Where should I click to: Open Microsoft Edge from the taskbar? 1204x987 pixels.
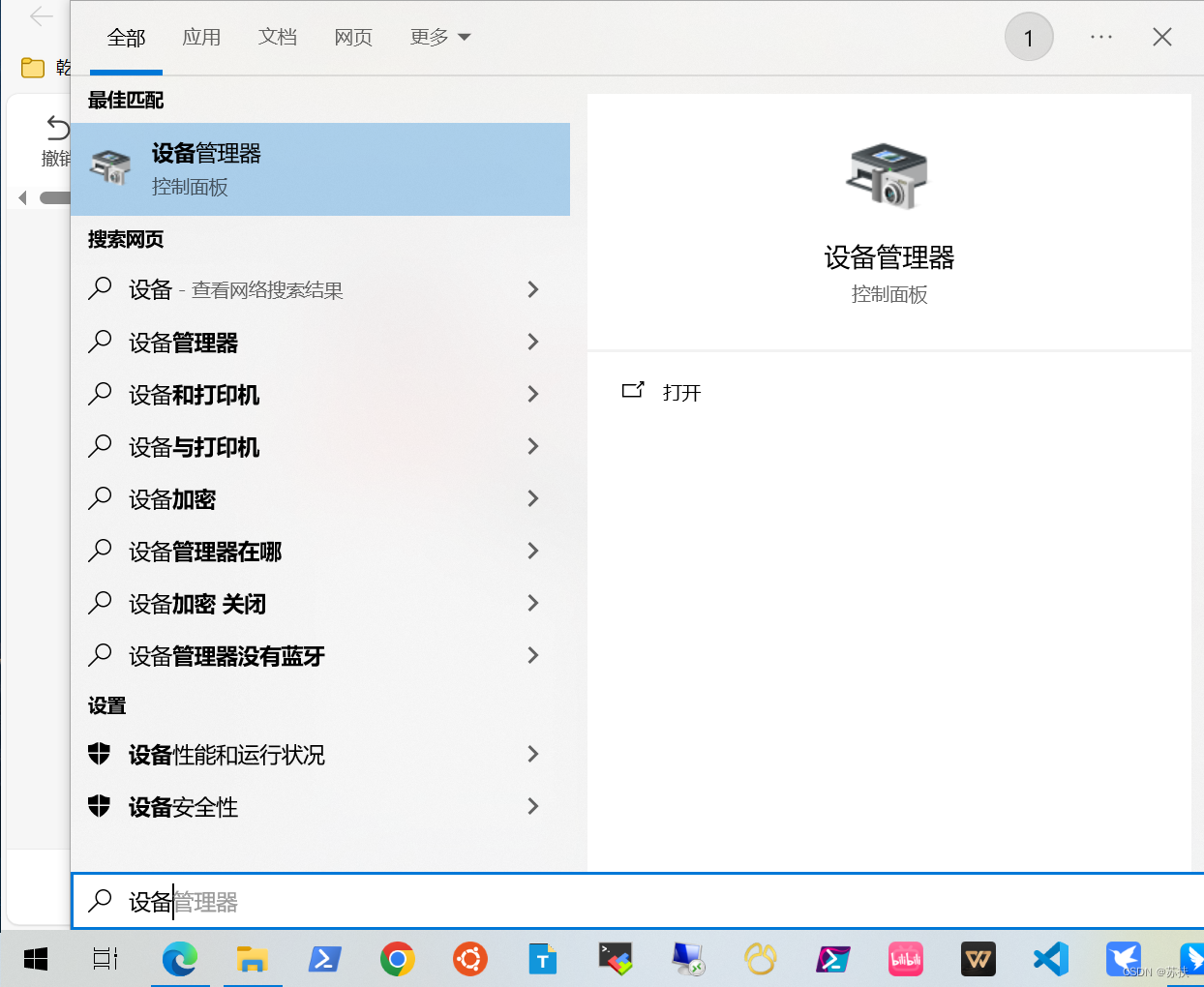click(x=180, y=959)
